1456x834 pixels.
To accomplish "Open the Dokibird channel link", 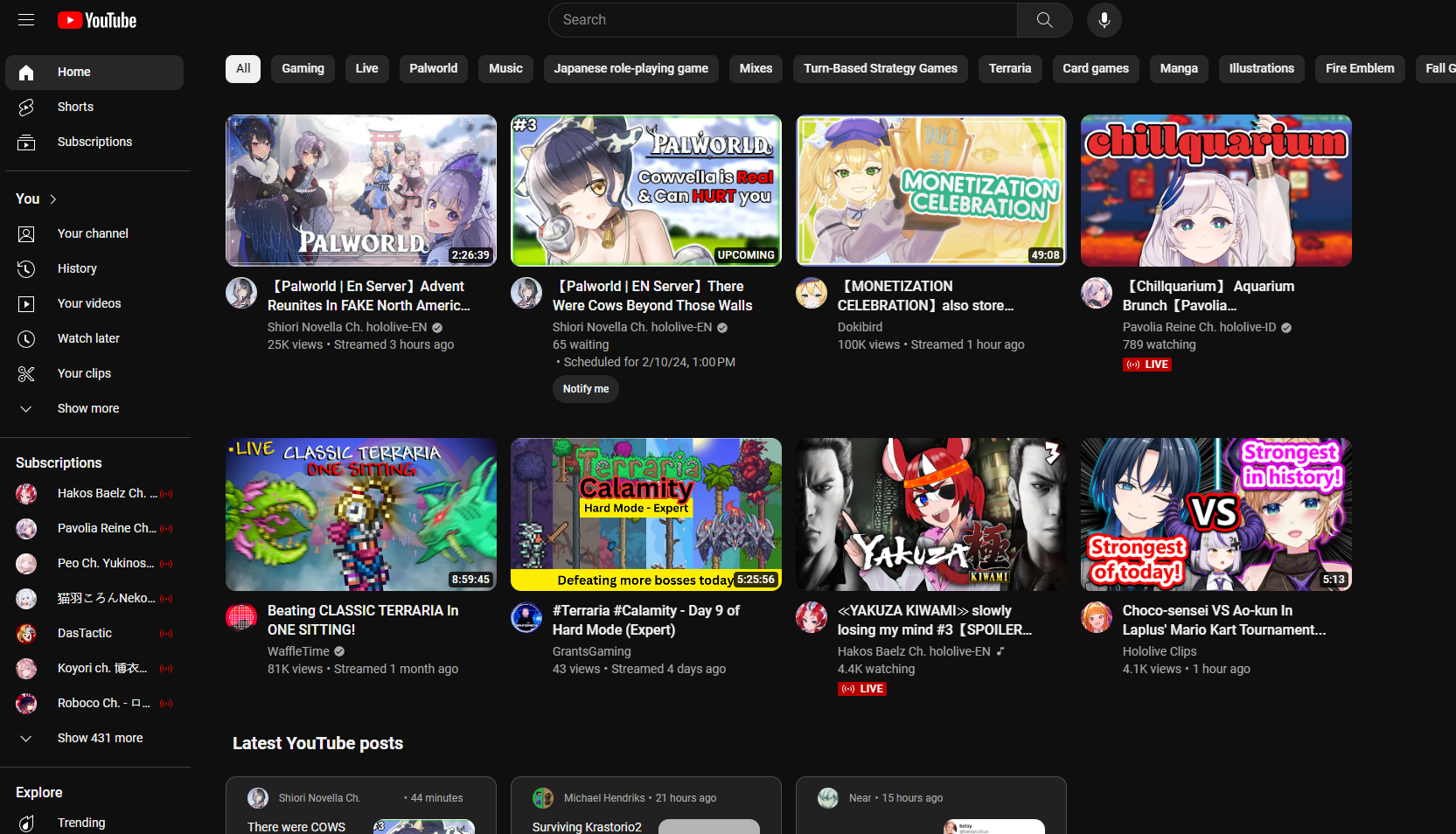I will click(x=860, y=327).
